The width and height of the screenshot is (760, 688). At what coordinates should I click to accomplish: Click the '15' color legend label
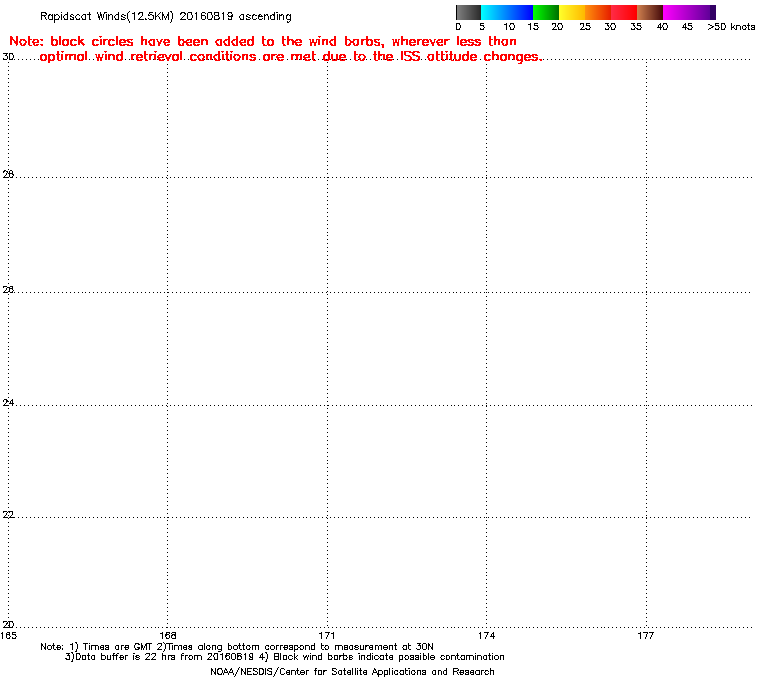click(533, 27)
